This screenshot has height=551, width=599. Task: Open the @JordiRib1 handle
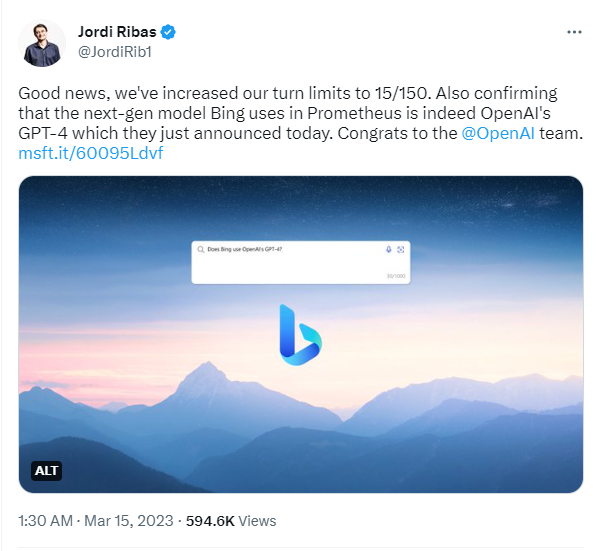pos(115,52)
